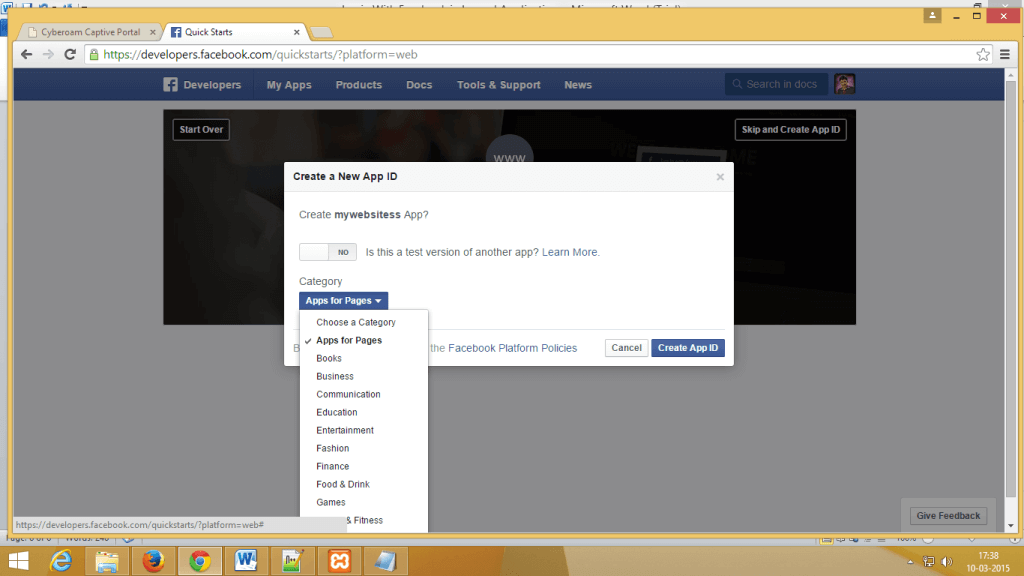Viewport: 1024px width, 576px height.
Task: Click the Start Over button
Action: 201,129
